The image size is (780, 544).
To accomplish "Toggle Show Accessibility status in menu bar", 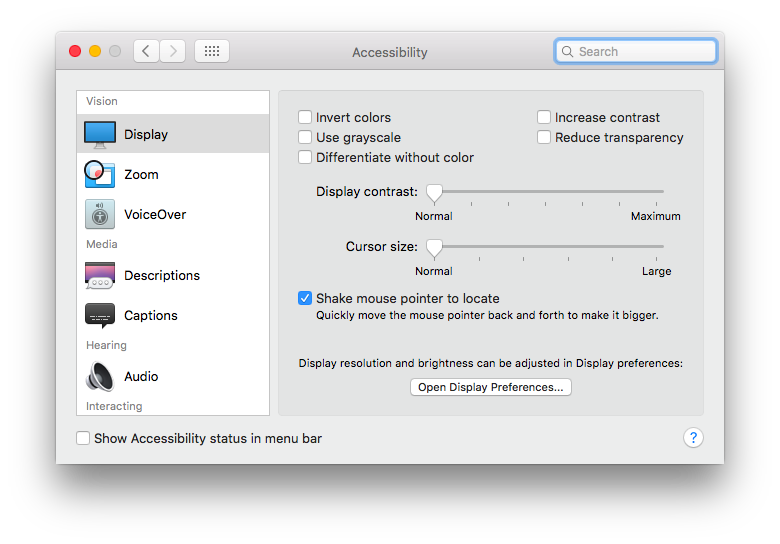I will pyautogui.click(x=83, y=438).
